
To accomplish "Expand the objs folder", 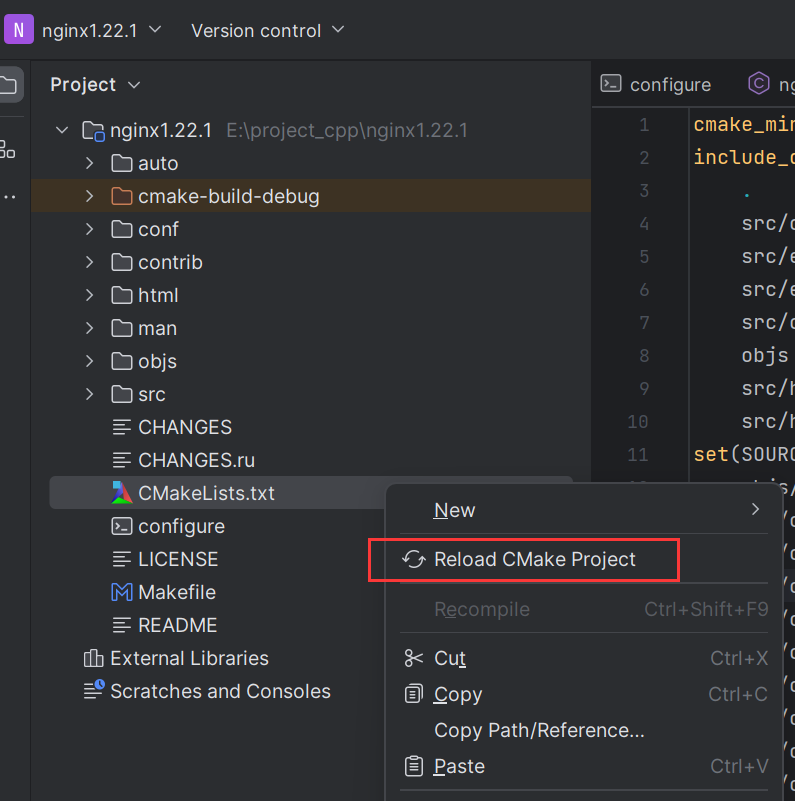I will coord(89,361).
